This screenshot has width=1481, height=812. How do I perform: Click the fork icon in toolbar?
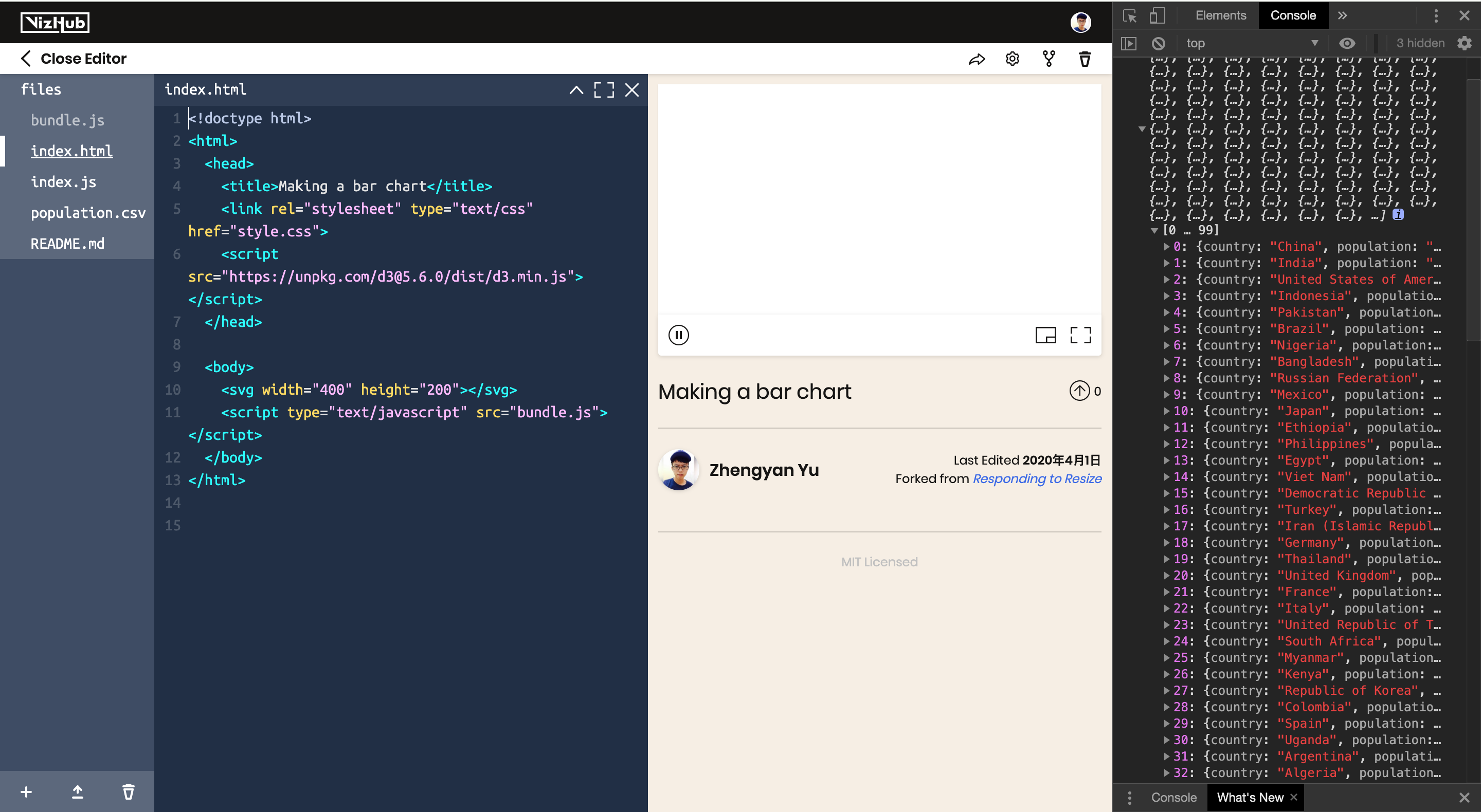tap(1049, 59)
